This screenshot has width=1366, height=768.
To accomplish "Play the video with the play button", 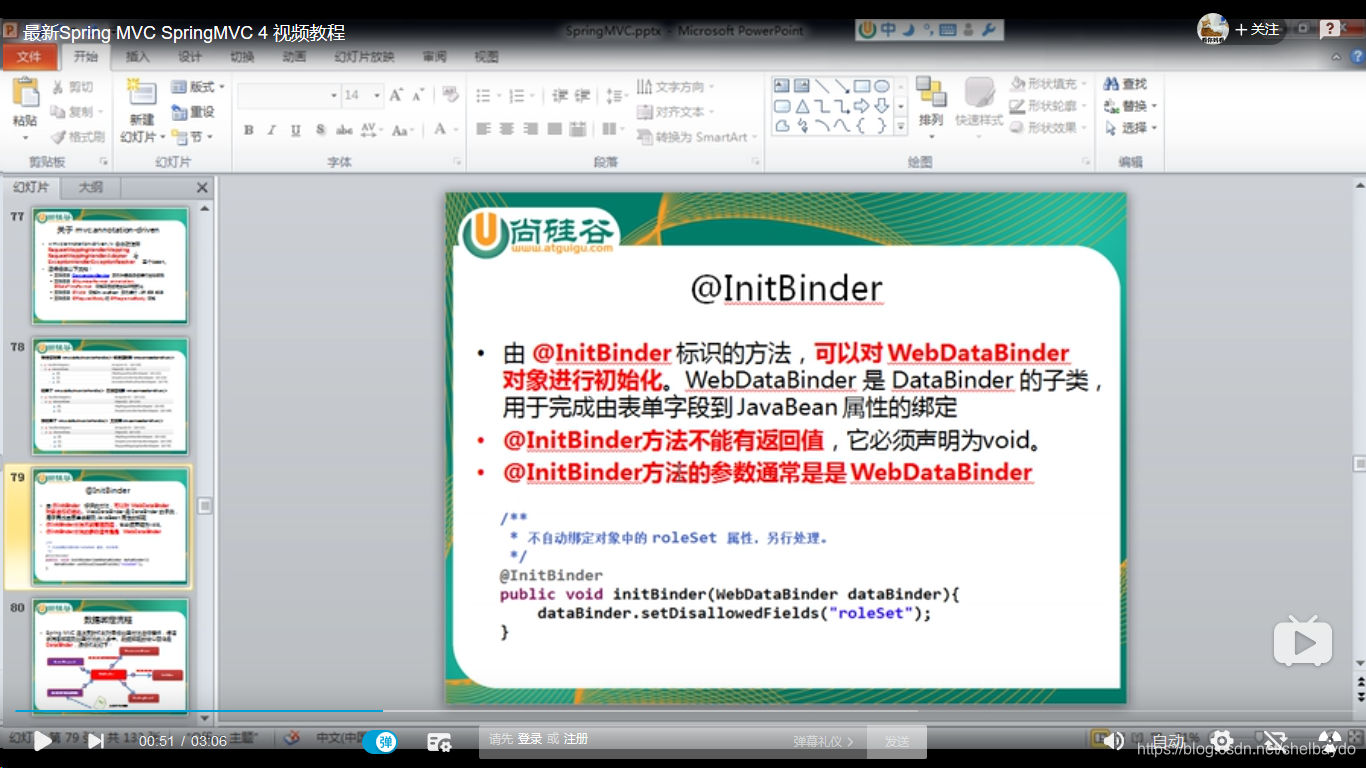I will click(43, 742).
